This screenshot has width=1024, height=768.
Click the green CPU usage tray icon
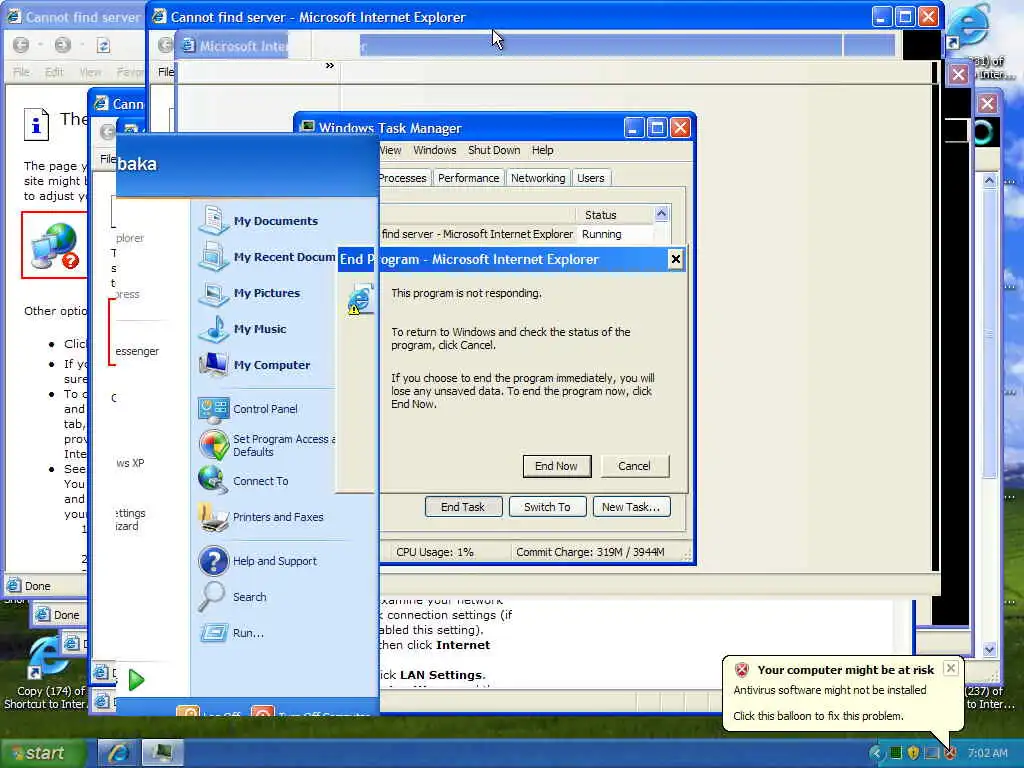pos(895,753)
